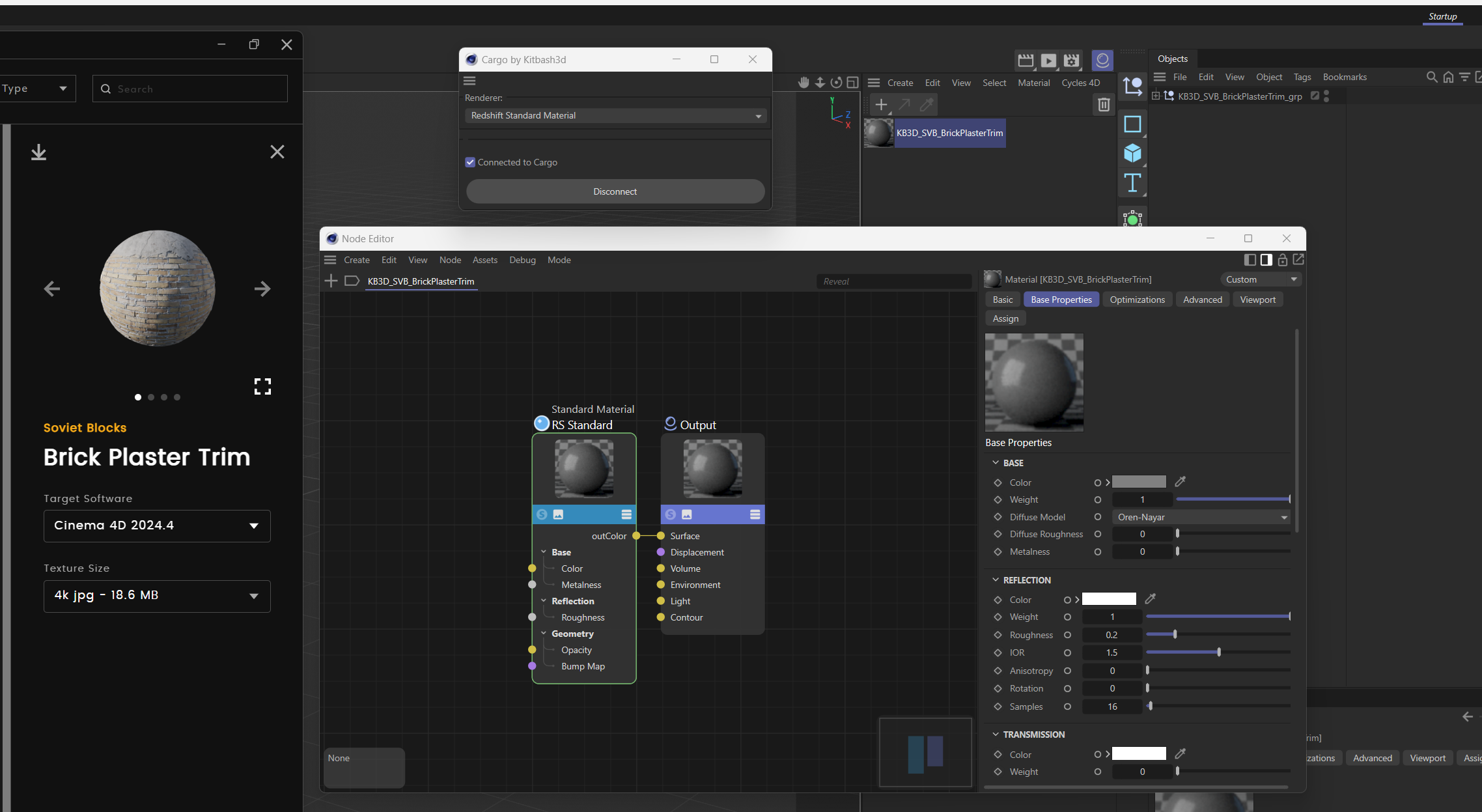
Task: Click filter icon in Objects panel
Action: click(x=1464, y=77)
